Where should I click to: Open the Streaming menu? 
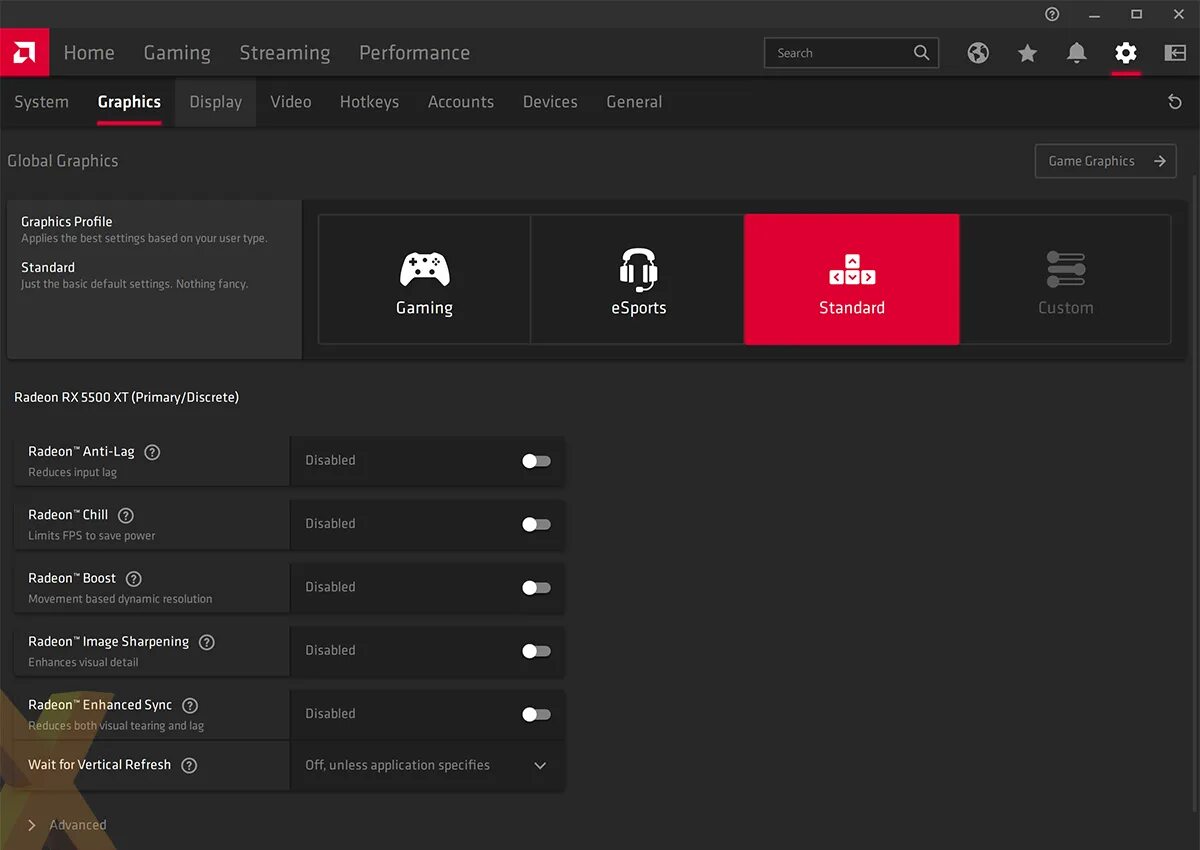coord(285,53)
